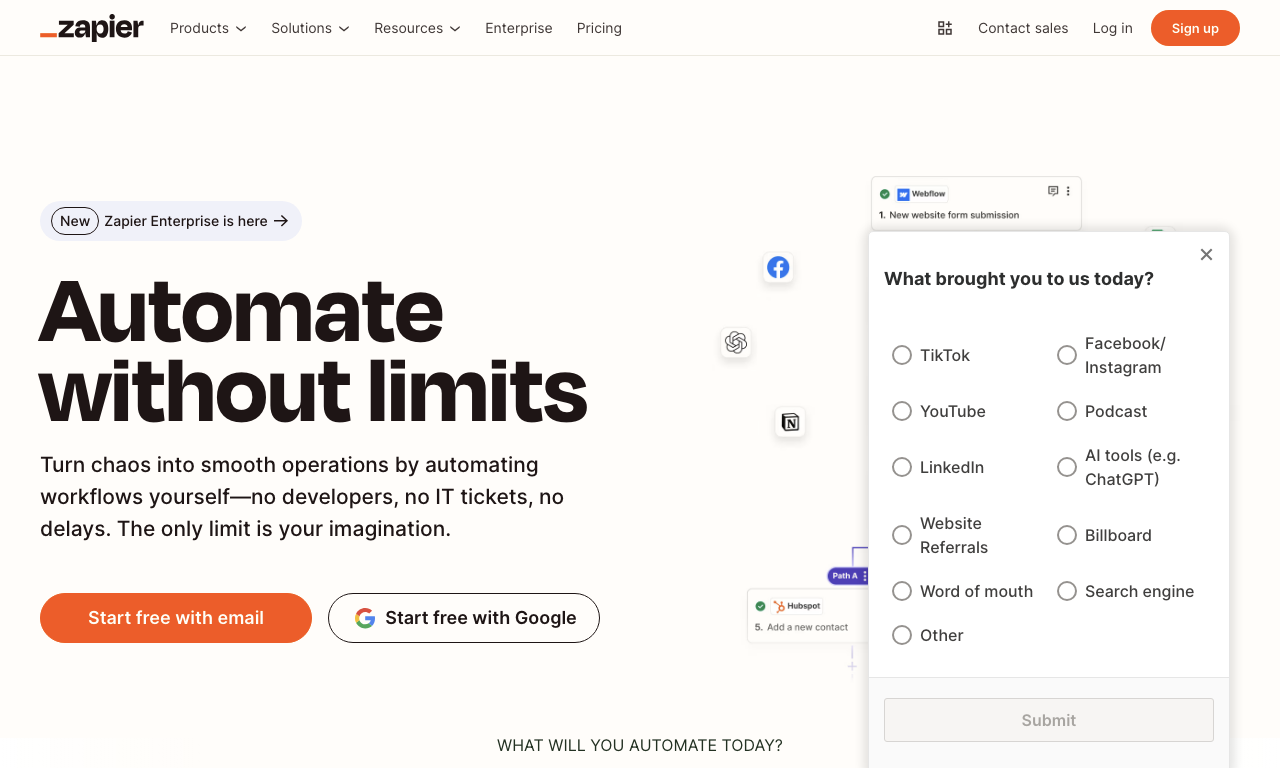Select the Facebook/Instagram option
Image resolution: width=1280 pixels, height=768 pixels.
(1067, 355)
